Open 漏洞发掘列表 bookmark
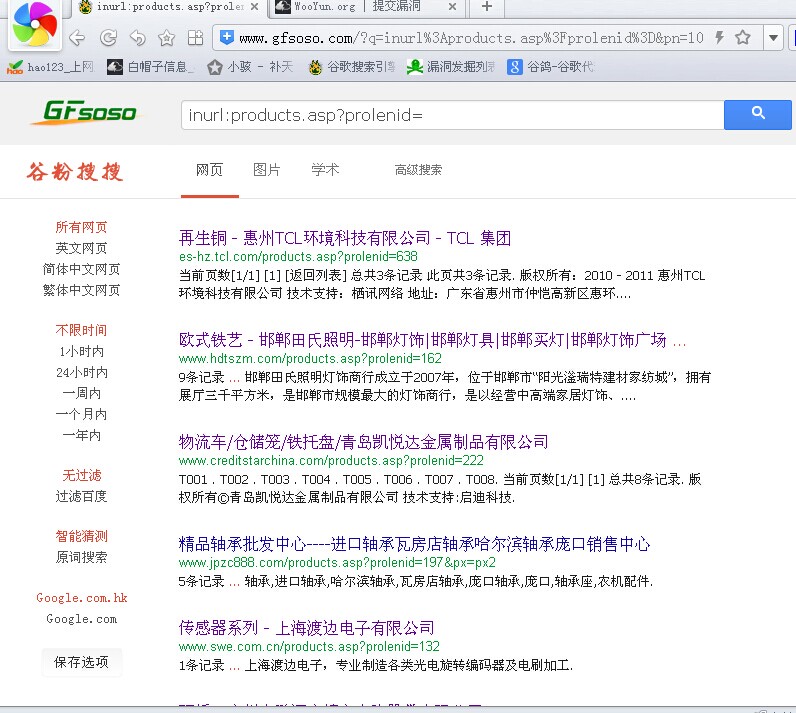796x713 pixels. (x=451, y=66)
